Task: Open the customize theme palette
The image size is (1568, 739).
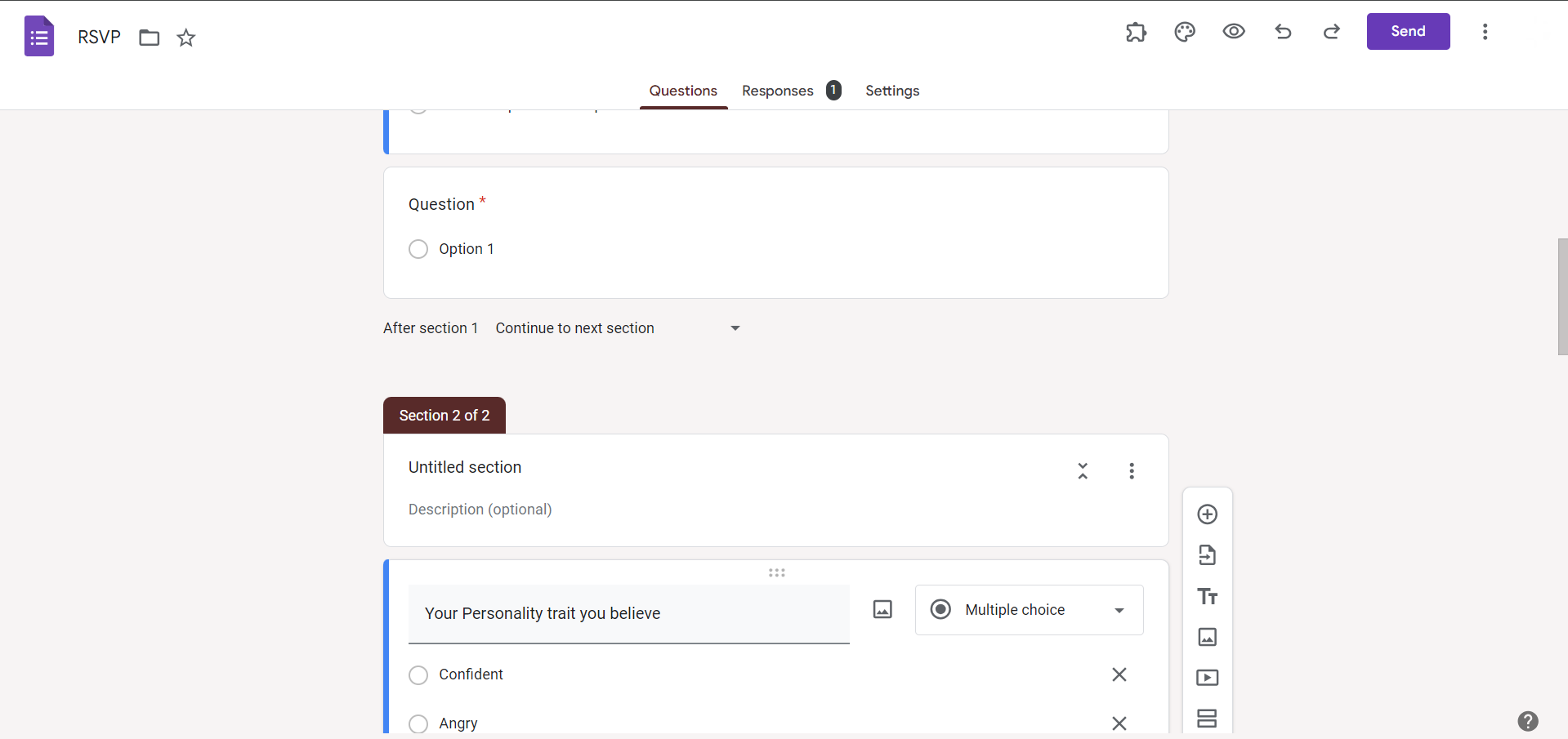Action: [x=1185, y=32]
